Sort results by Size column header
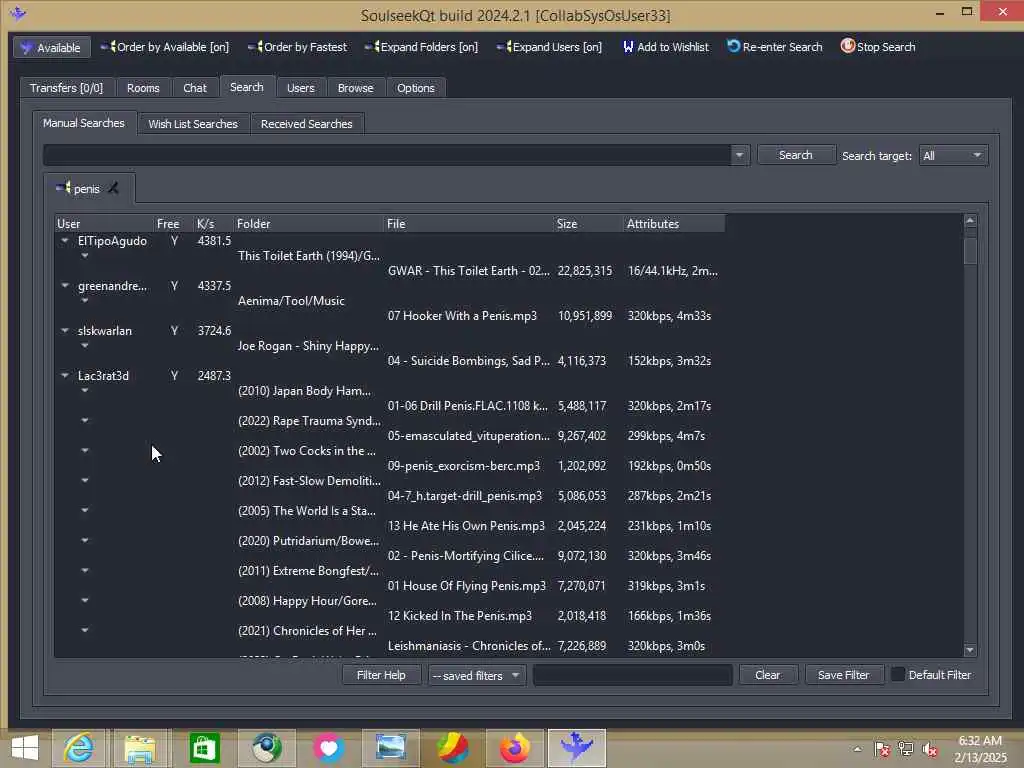This screenshot has width=1024, height=768. coord(588,223)
